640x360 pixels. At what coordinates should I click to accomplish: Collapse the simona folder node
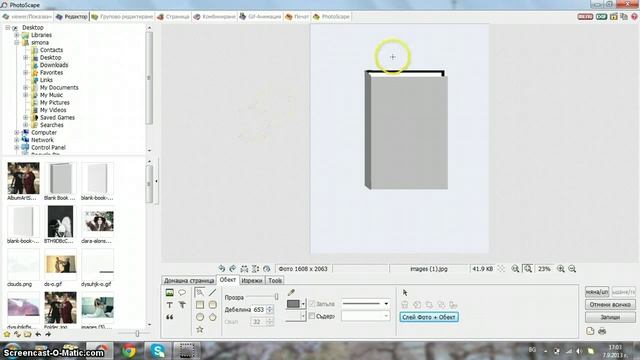click(17, 42)
